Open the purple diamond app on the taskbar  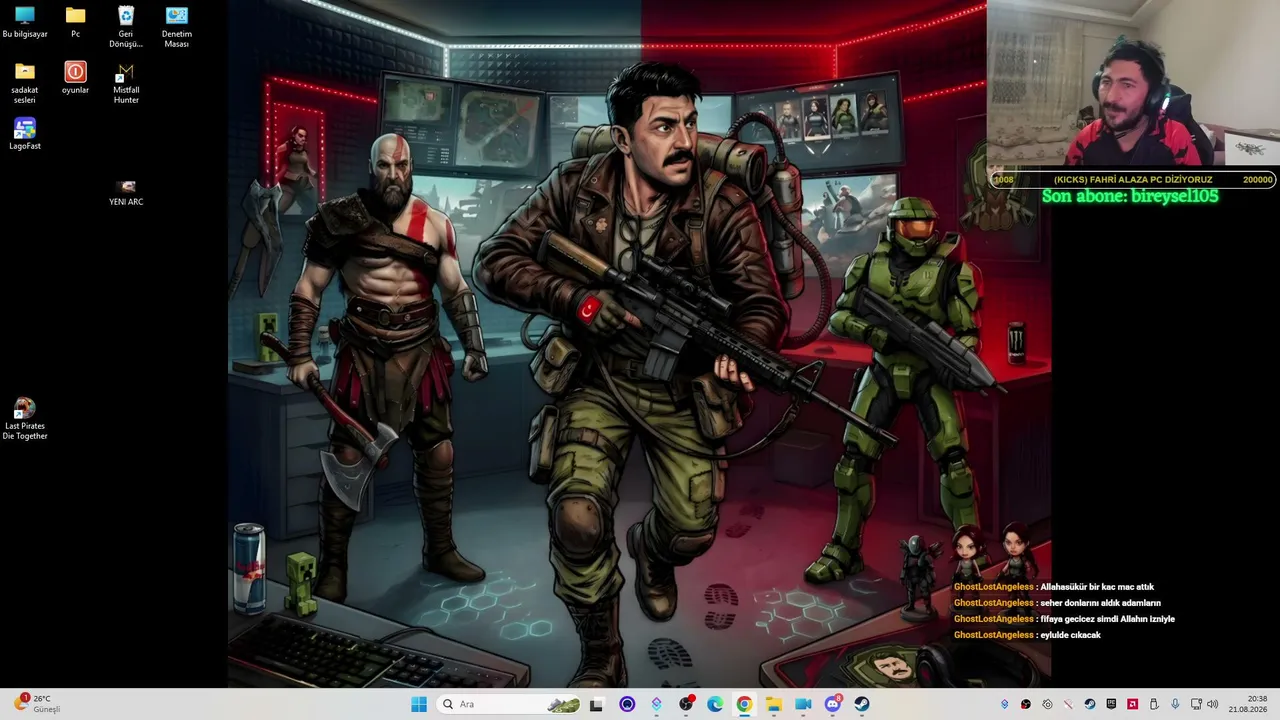coord(656,704)
